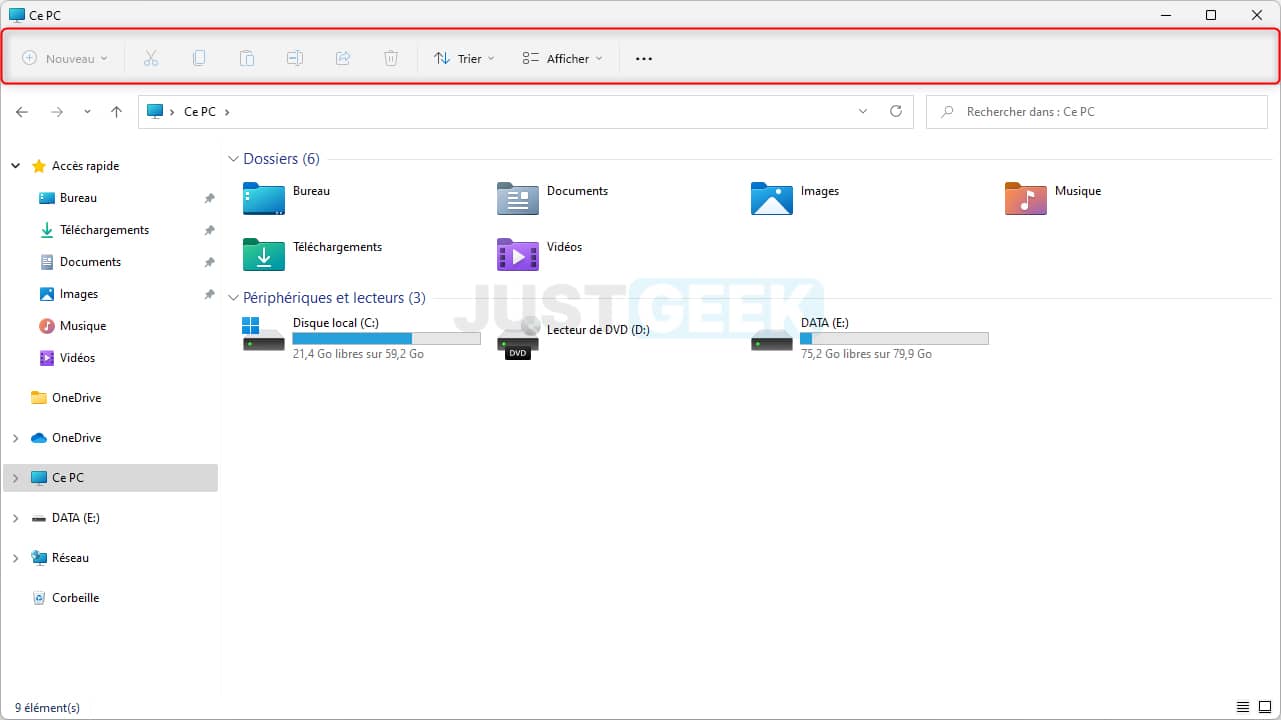The width and height of the screenshot is (1281, 720).
Task: Refresh the Ce PC view
Action: pyautogui.click(x=896, y=112)
